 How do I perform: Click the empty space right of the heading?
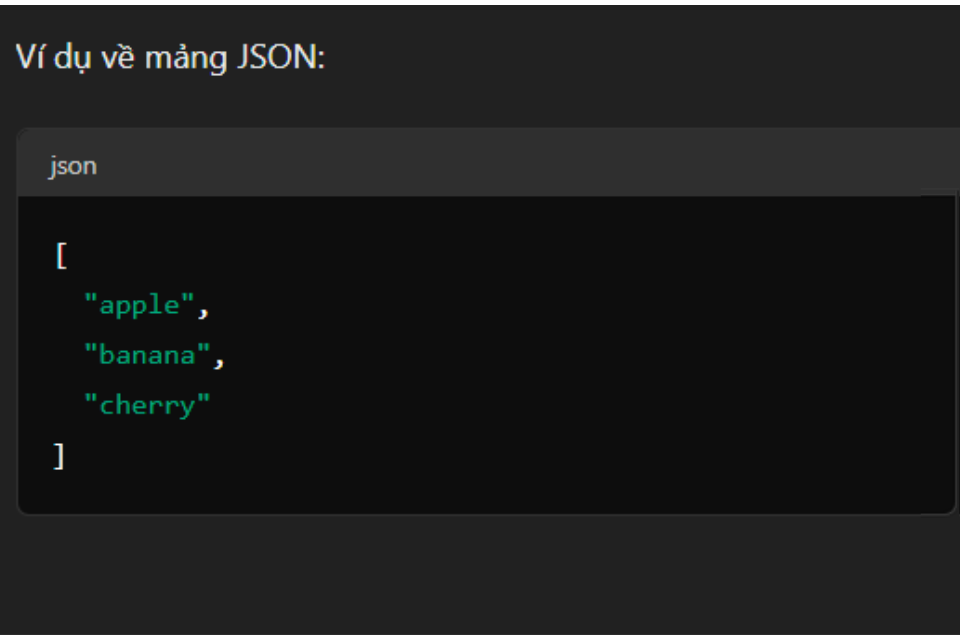tap(640, 57)
